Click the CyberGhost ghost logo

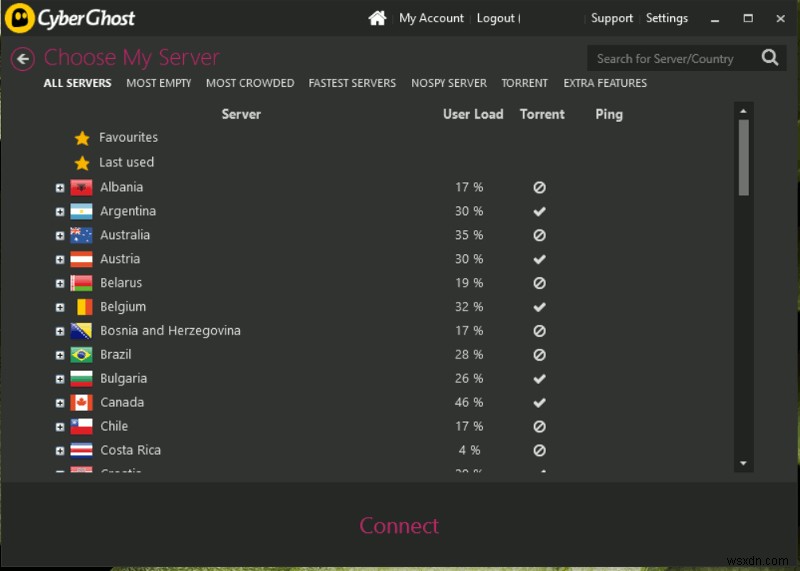(x=19, y=18)
